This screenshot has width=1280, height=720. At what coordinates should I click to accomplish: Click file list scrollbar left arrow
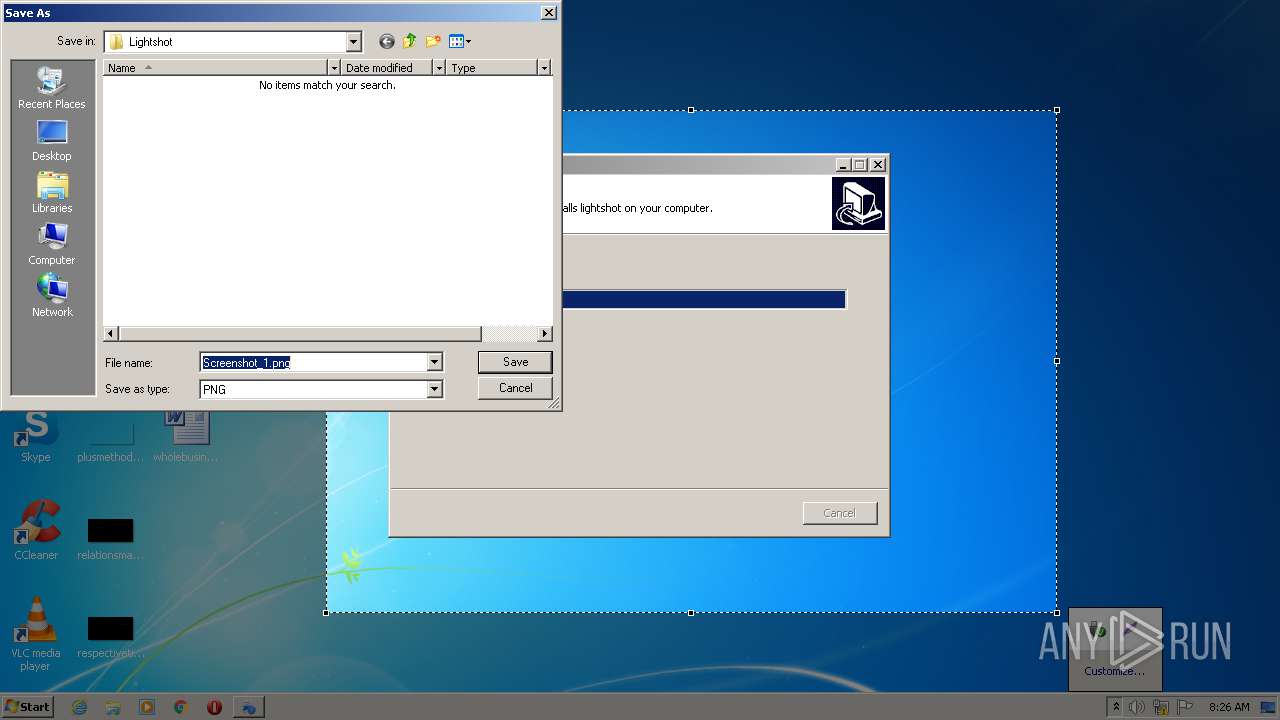111,334
